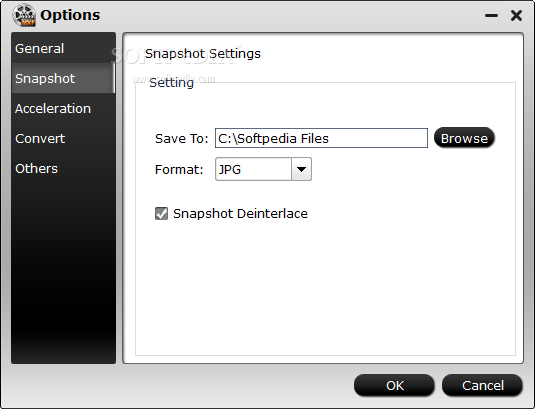Close the Options dialog with X
The width and height of the screenshot is (535, 409).
point(517,15)
